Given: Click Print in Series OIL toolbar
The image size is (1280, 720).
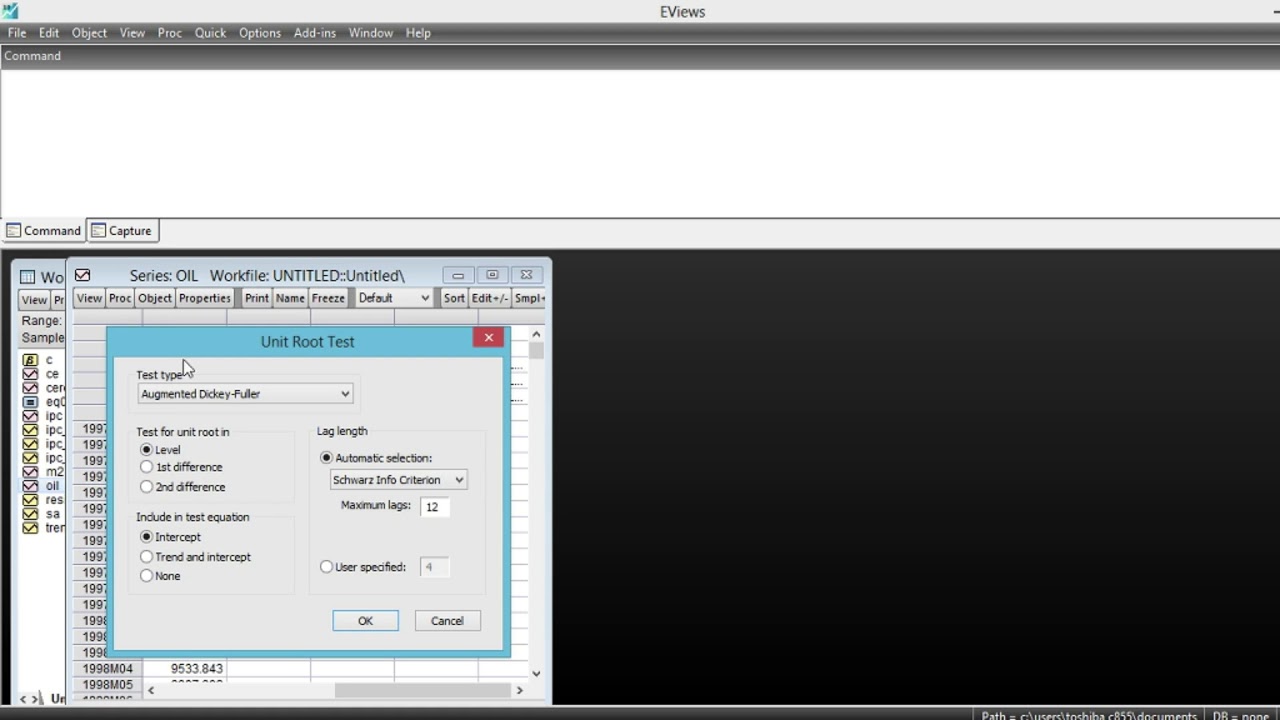Looking at the screenshot, I should pos(257,298).
